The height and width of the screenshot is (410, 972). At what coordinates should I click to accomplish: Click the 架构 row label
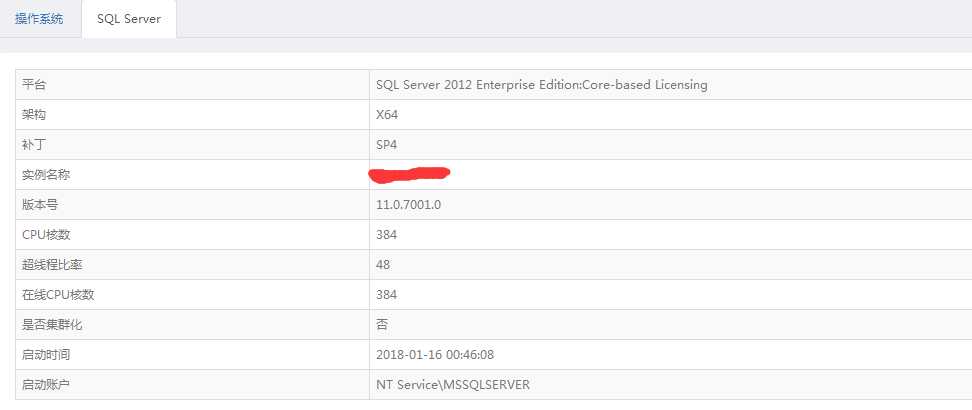pyautogui.click(x=34, y=115)
